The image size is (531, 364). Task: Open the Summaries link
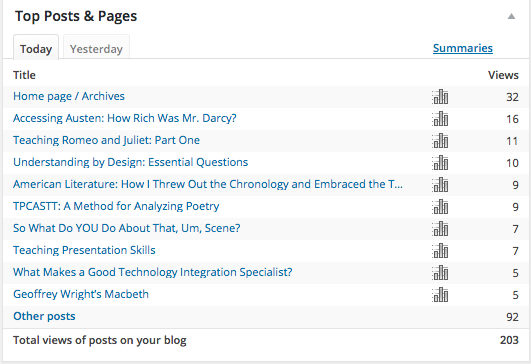(x=463, y=48)
